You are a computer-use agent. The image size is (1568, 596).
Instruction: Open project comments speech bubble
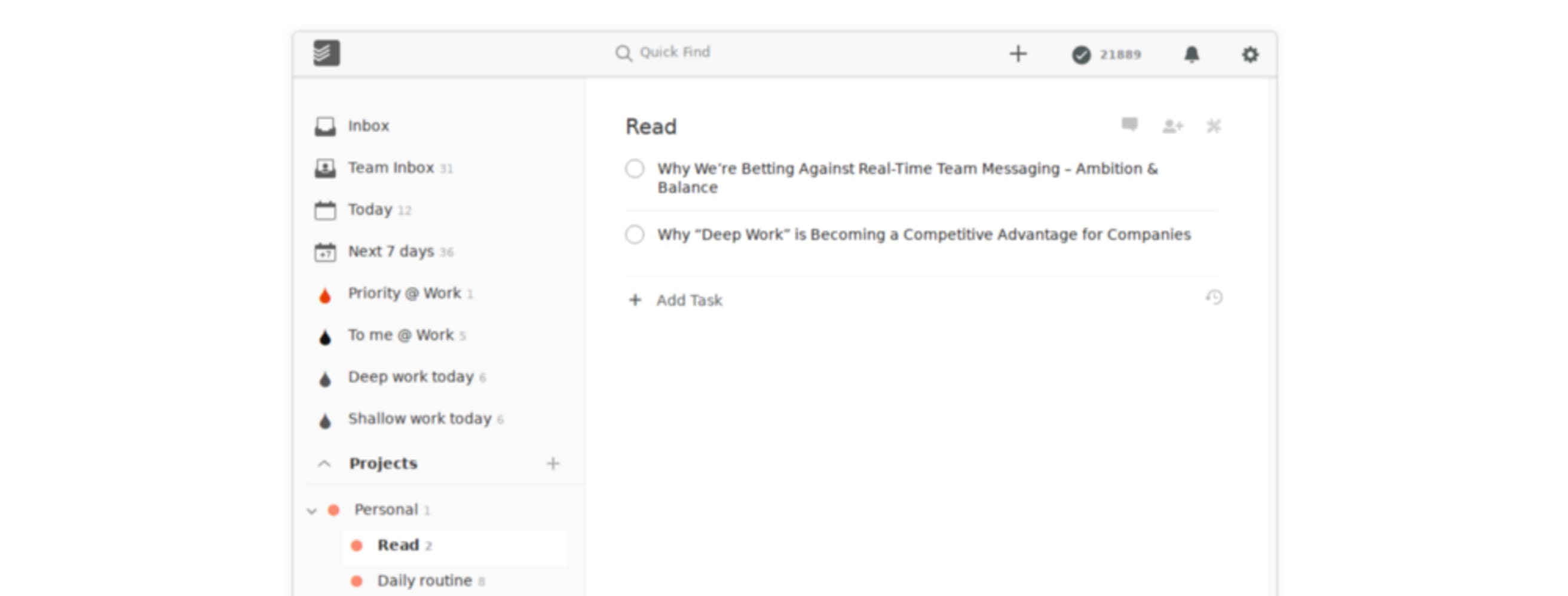point(1129,125)
